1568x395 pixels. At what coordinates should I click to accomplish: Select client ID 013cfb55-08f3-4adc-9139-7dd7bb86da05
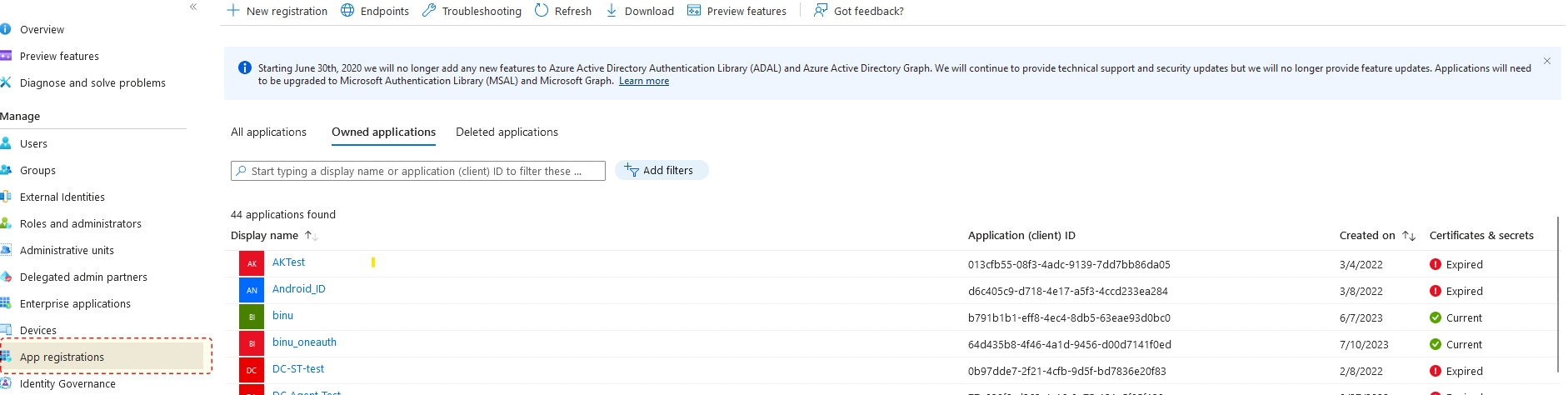tap(1069, 265)
